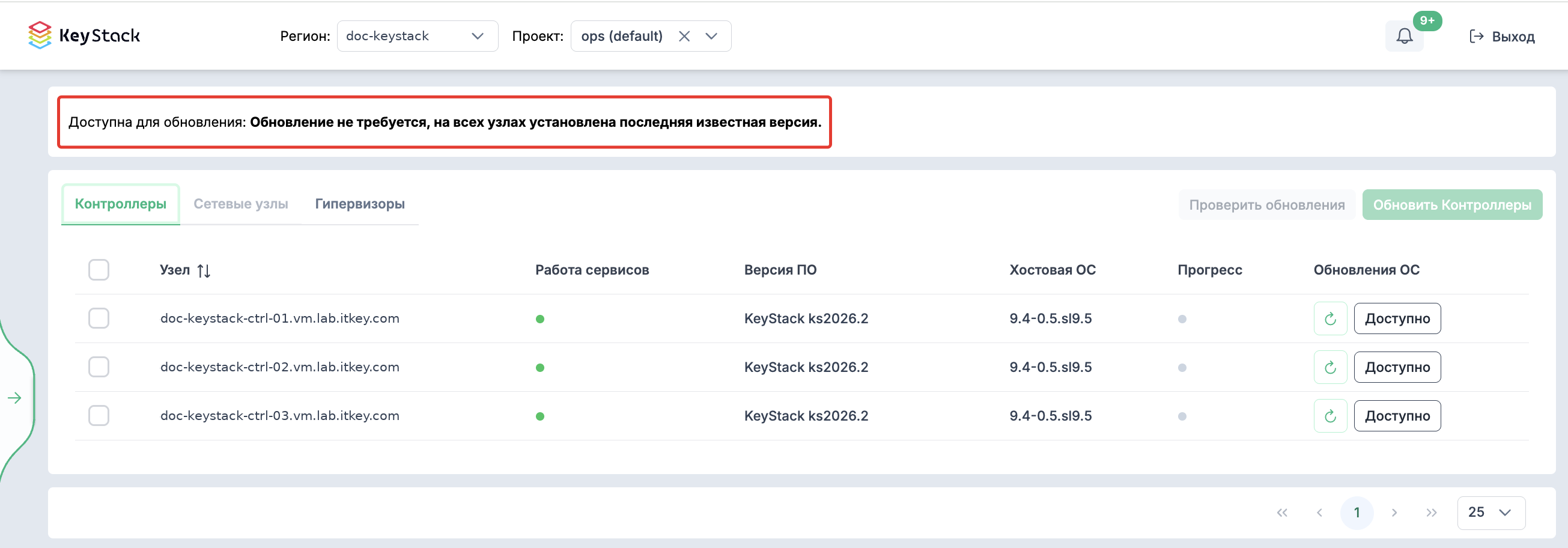
Task: Click the 'Обновление не требуется' status message
Action: pos(536,122)
